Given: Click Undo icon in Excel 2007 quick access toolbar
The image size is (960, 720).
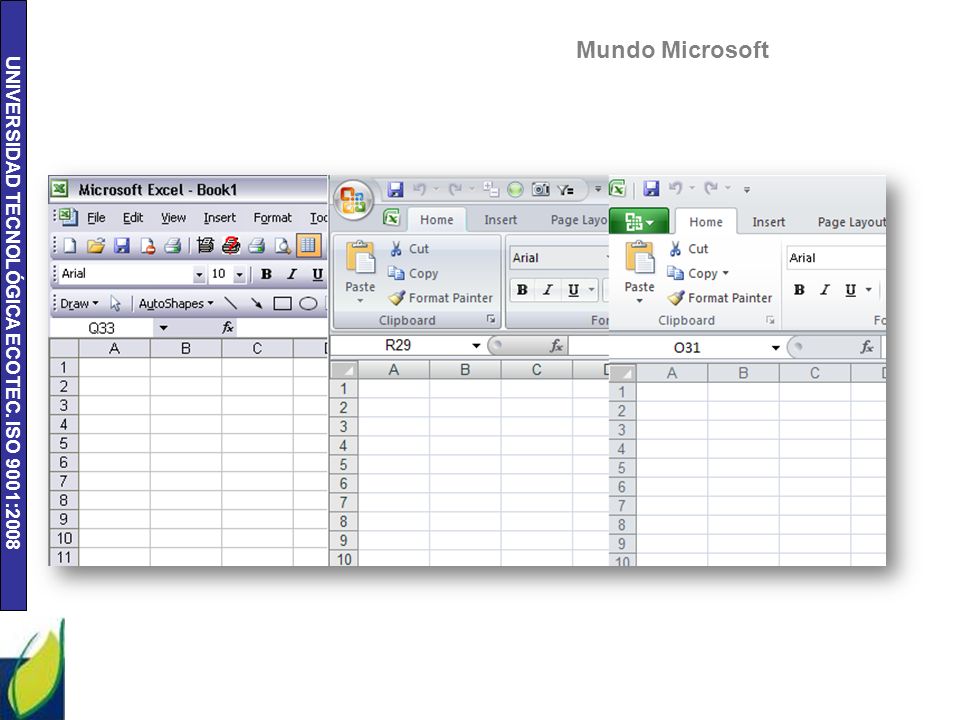Looking at the screenshot, I should [420, 189].
